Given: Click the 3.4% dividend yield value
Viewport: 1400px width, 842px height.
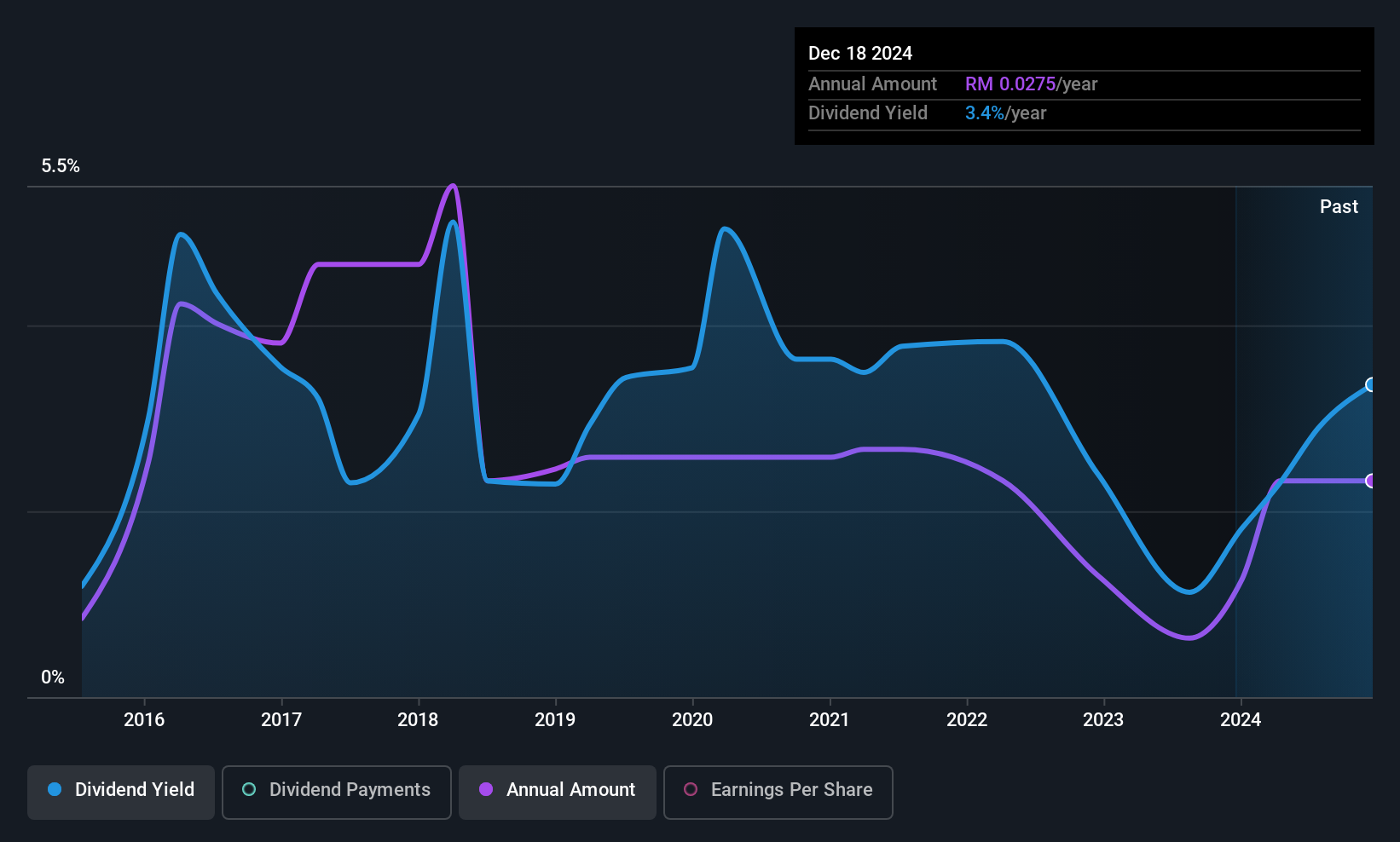Looking at the screenshot, I should [x=985, y=112].
